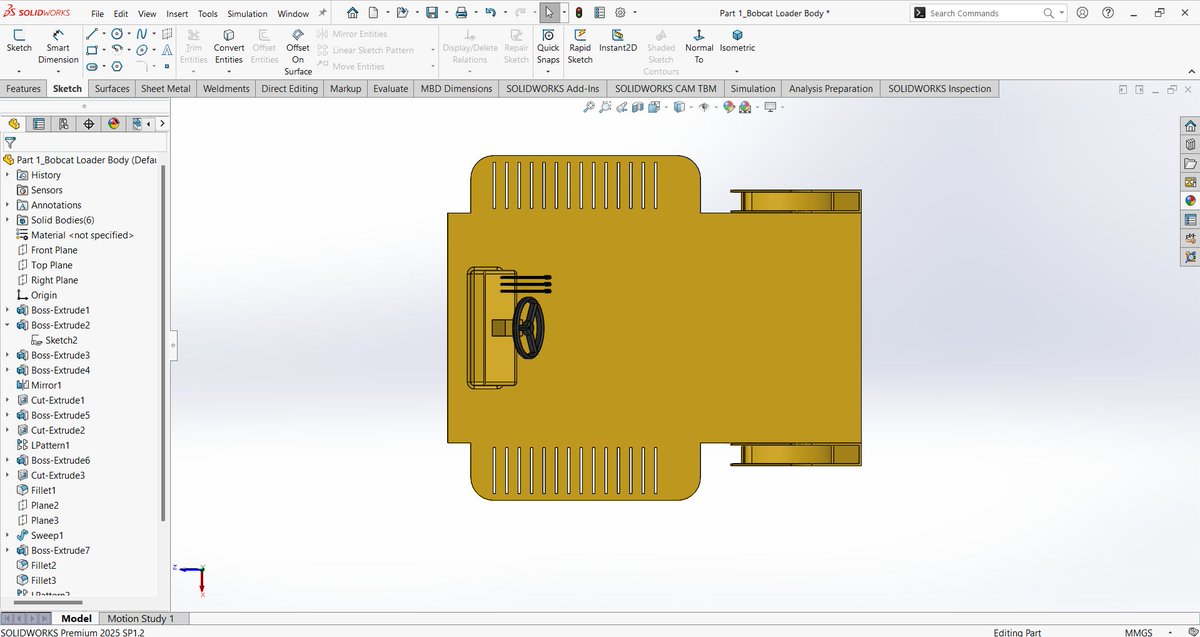1200x637 pixels.
Task: Click the Rebuild traffic light icon
Action: tap(578, 13)
